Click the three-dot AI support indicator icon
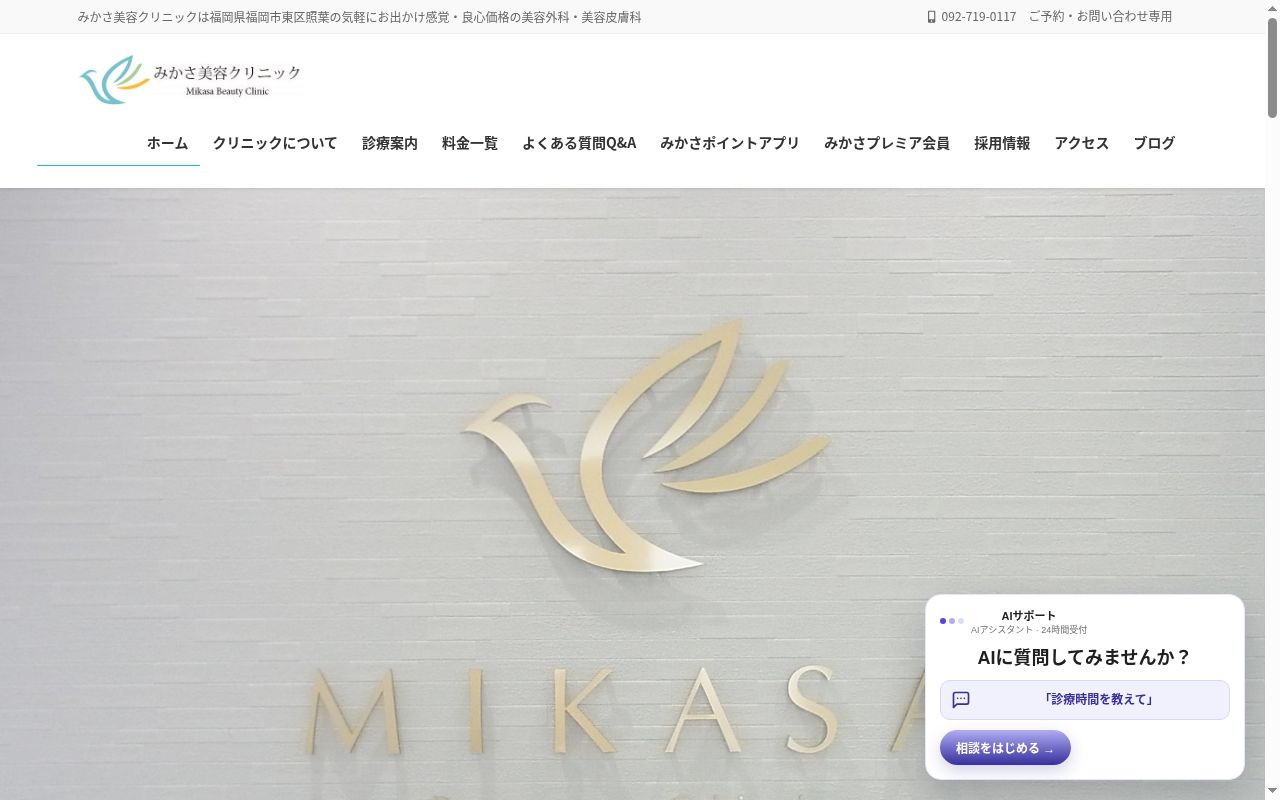Image resolution: width=1280 pixels, height=800 pixels. tap(952, 621)
